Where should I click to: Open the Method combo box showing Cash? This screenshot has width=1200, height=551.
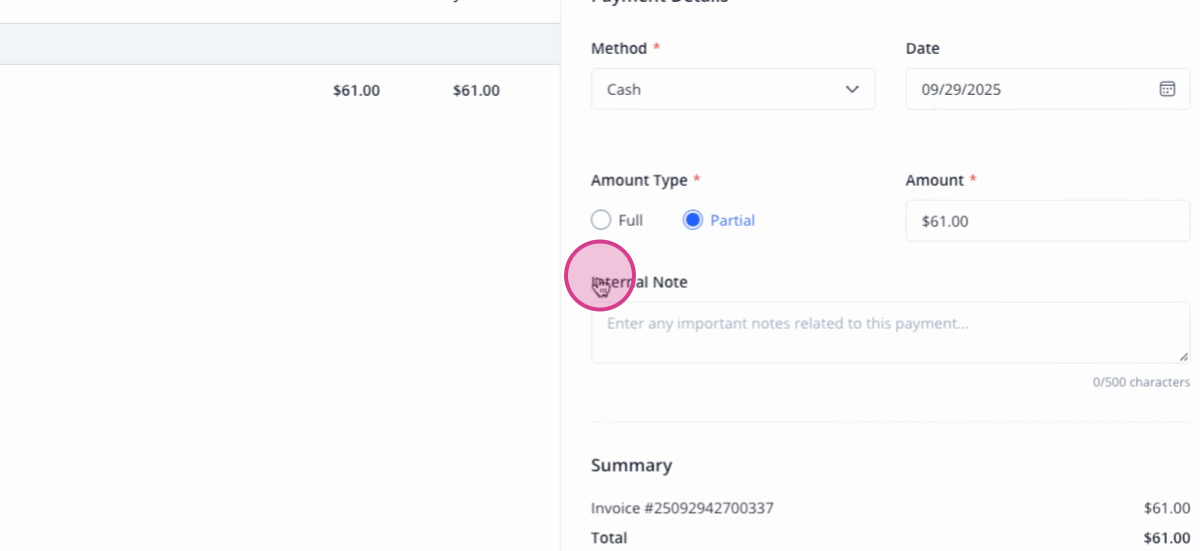pyautogui.click(x=733, y=89)
